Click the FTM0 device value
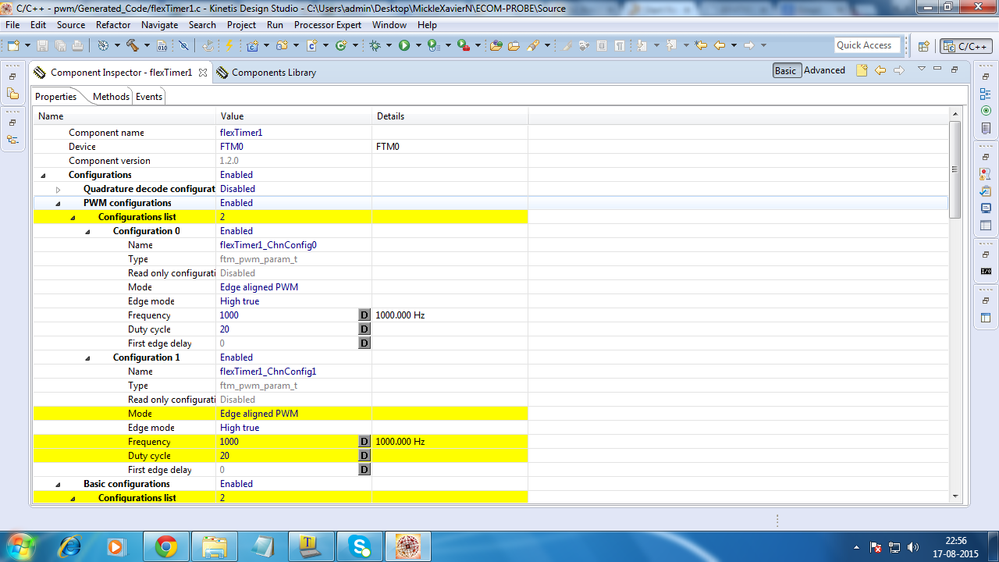This screenshot has height=562, width=999. [231, 147]
